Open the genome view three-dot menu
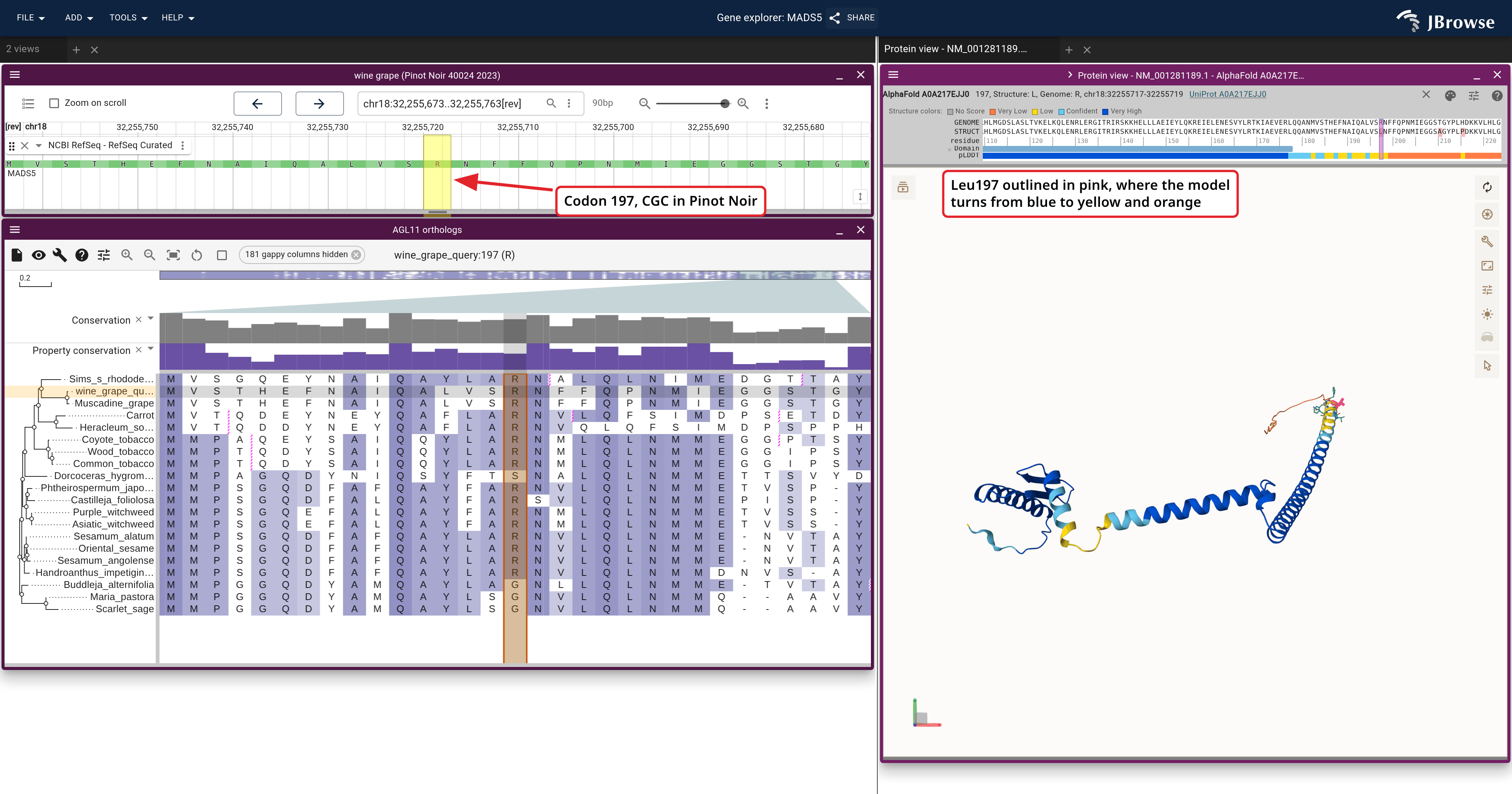 (x=767, y=103)
